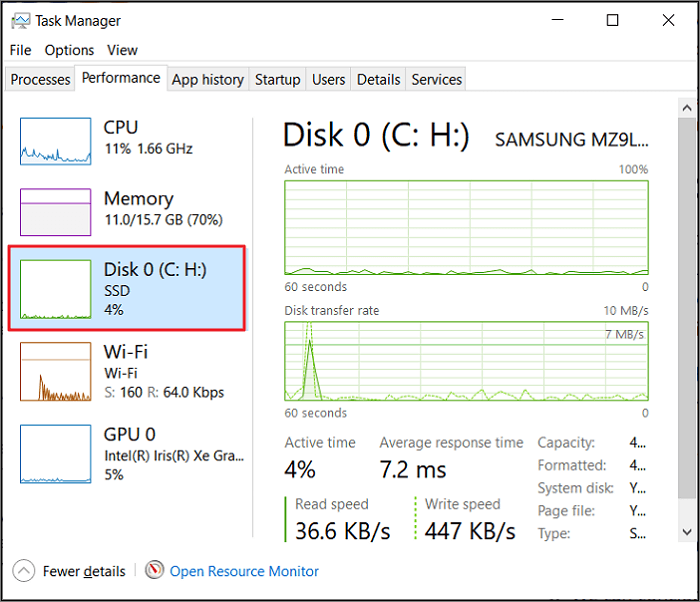Screen dimensions: 700x602
Task: Click the Disk transfer rate graph
Action: tap(466, 361)
